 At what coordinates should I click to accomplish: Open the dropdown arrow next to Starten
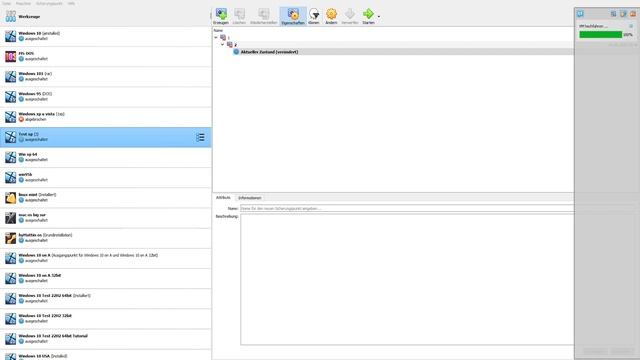tap(379, 17)
